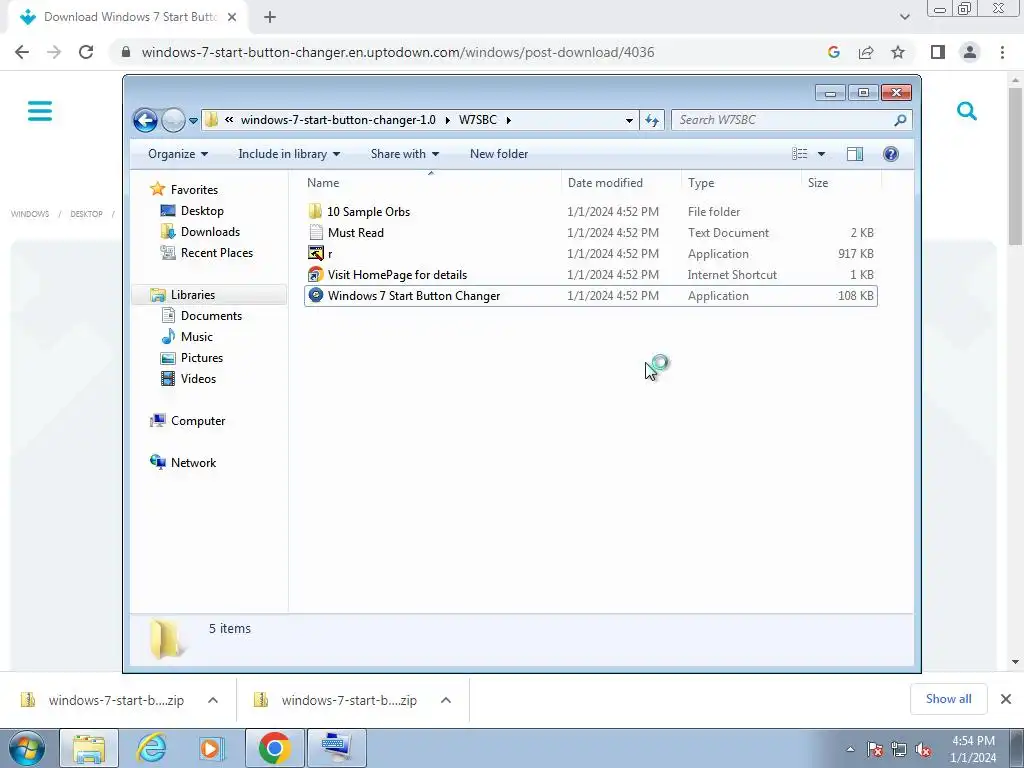1024x768 pixels.
Task: Open the Uptodown hamburger menu
Action: (40, 111)
